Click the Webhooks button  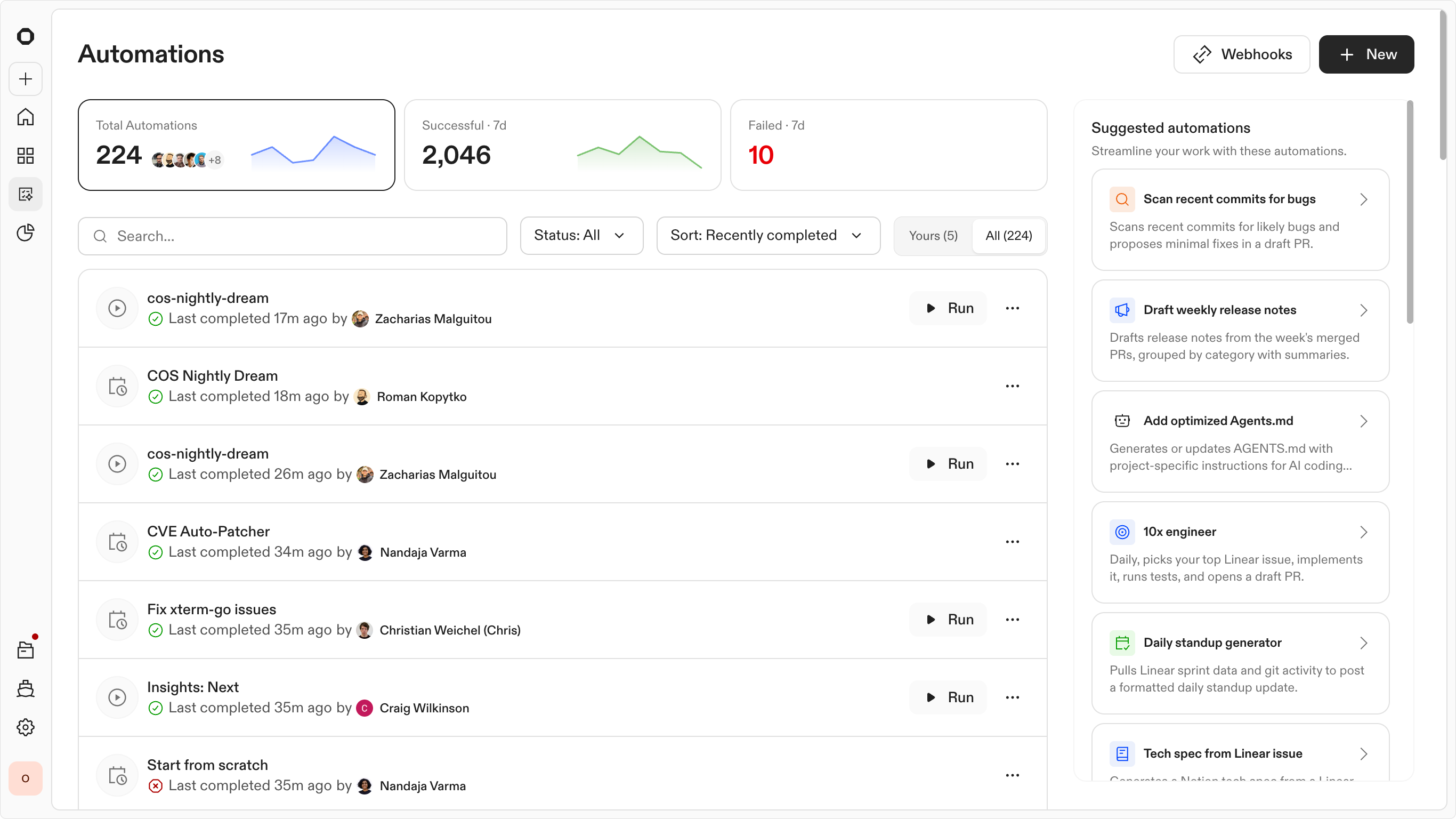[1241, 54]
